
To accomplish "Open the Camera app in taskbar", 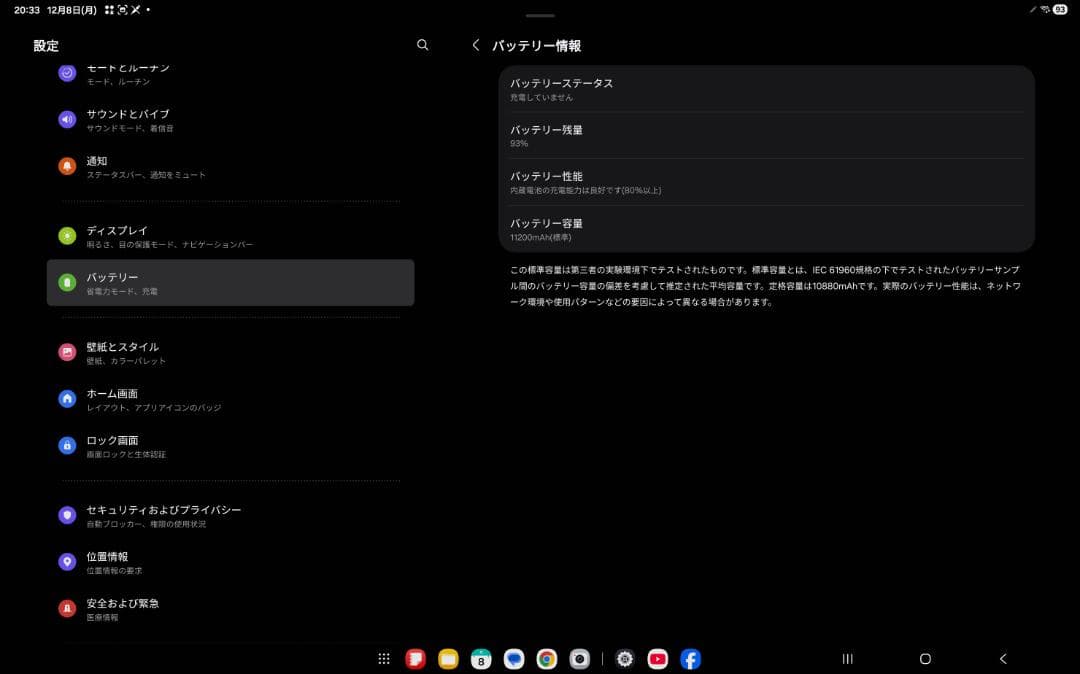I will [579, 659].
